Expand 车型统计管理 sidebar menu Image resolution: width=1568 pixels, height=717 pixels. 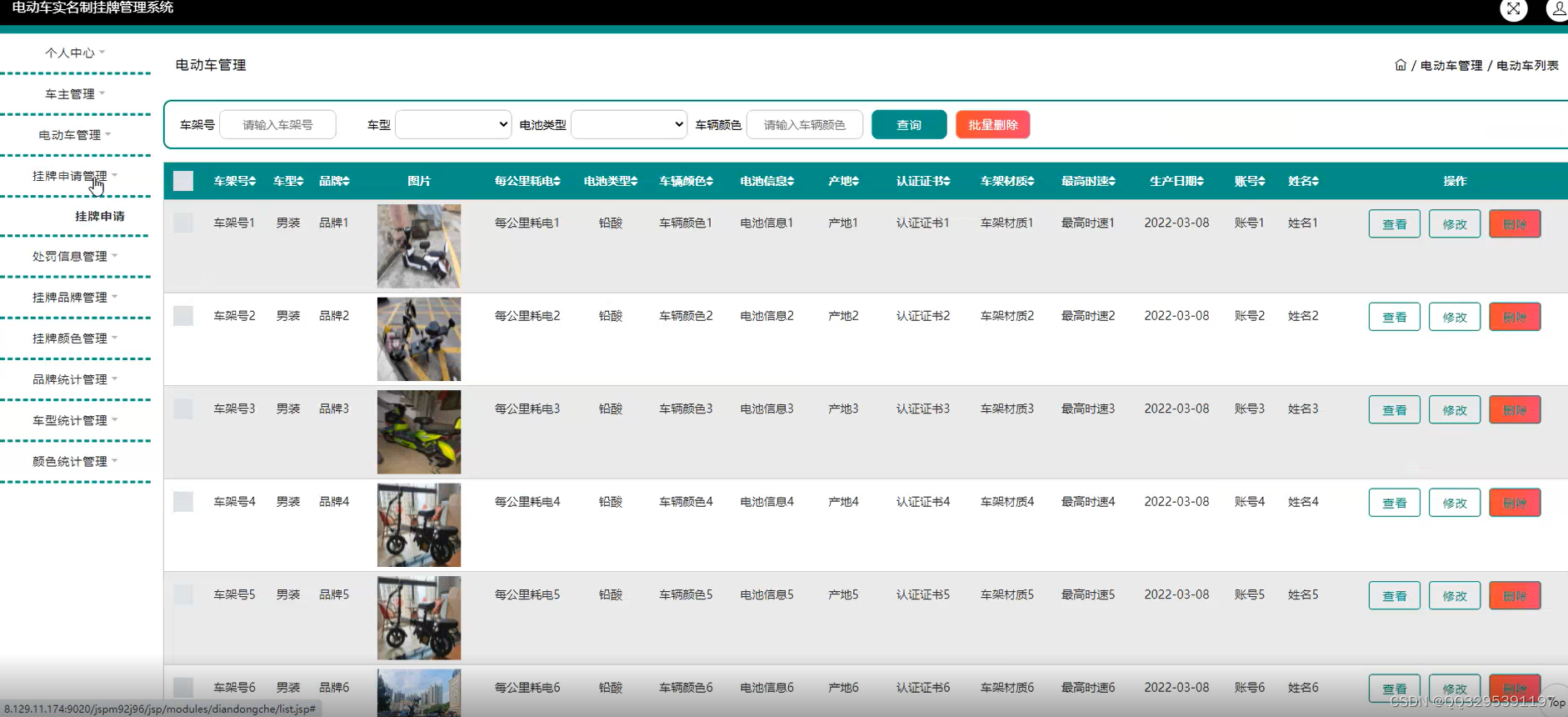coord(75,420)
